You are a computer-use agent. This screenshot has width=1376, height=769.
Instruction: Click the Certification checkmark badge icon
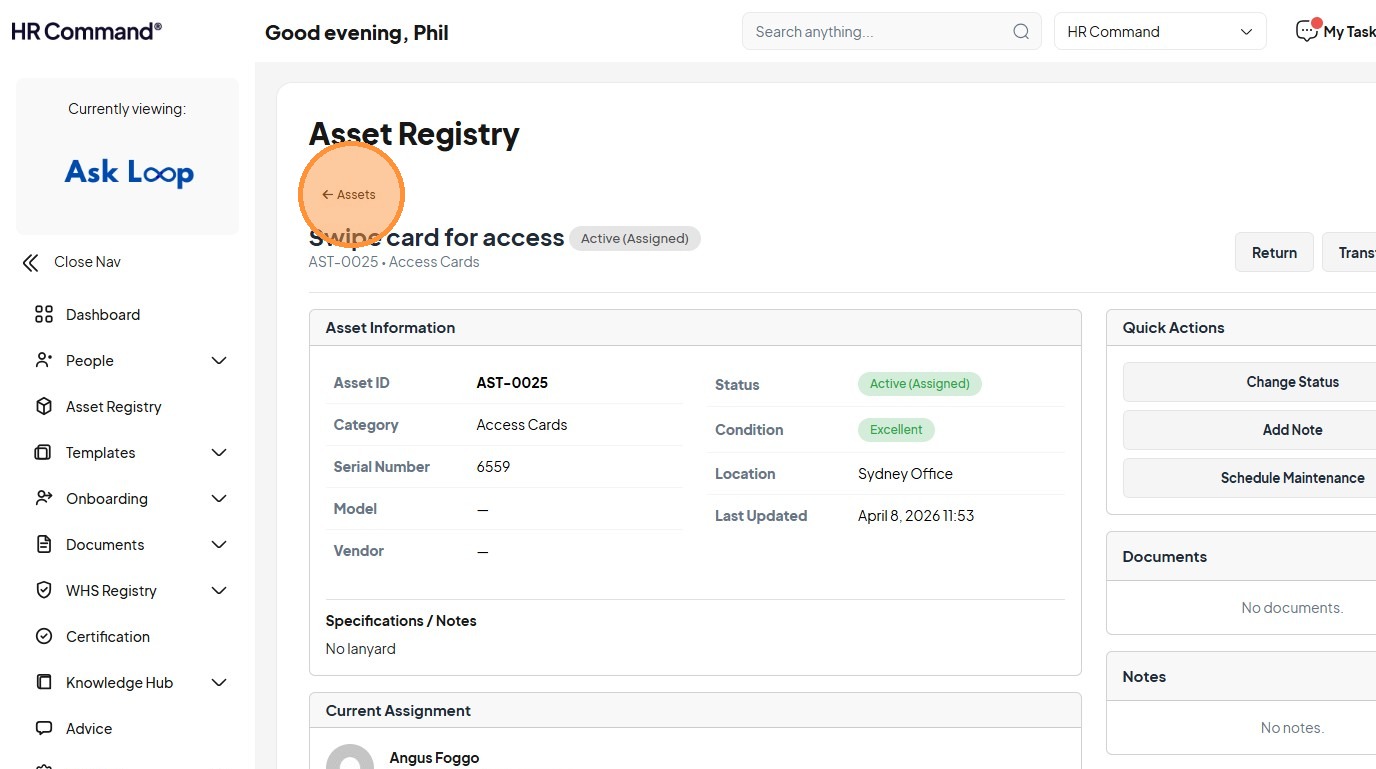(x=44, y=637)
